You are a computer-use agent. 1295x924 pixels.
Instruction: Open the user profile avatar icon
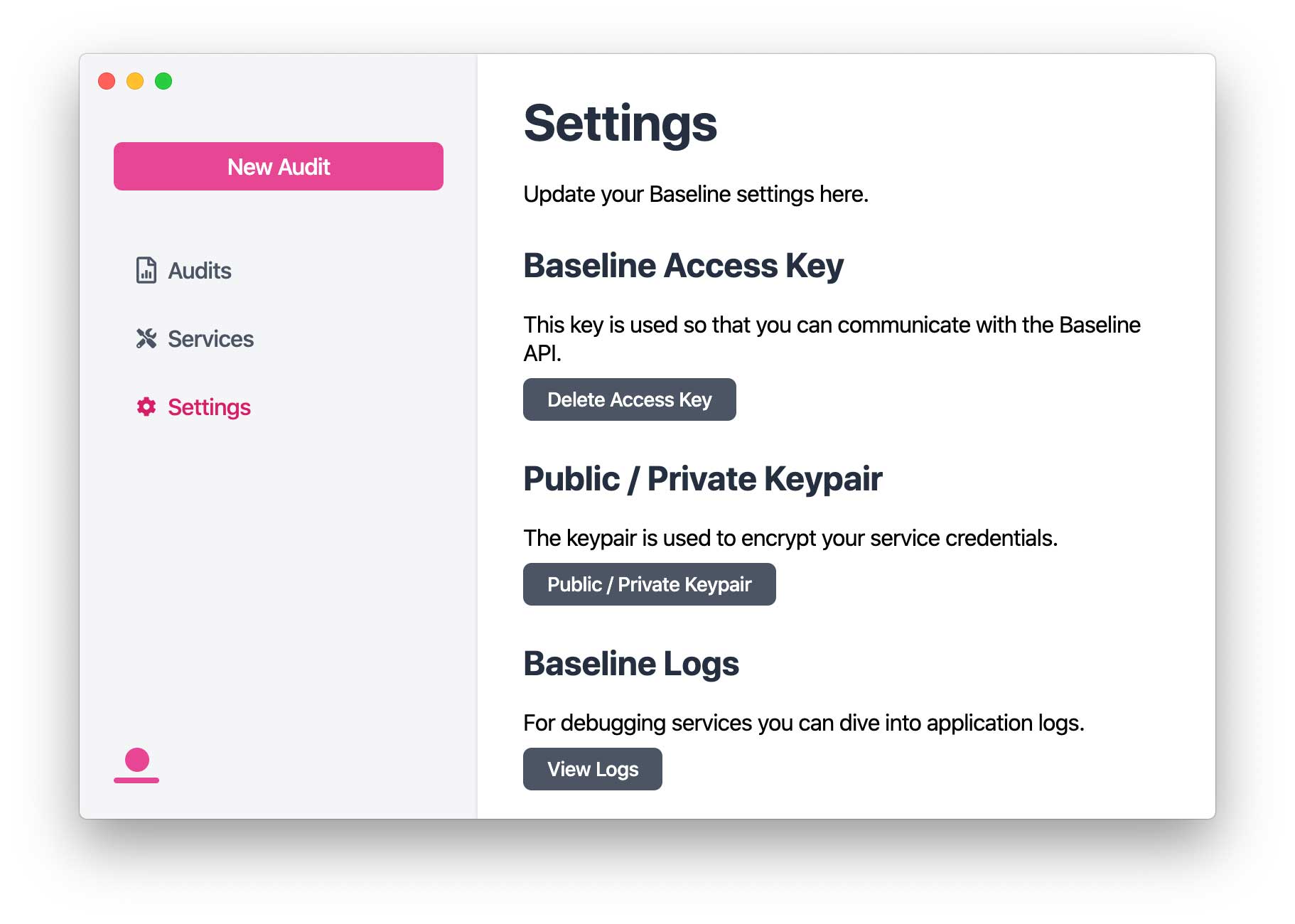point(136,765)
